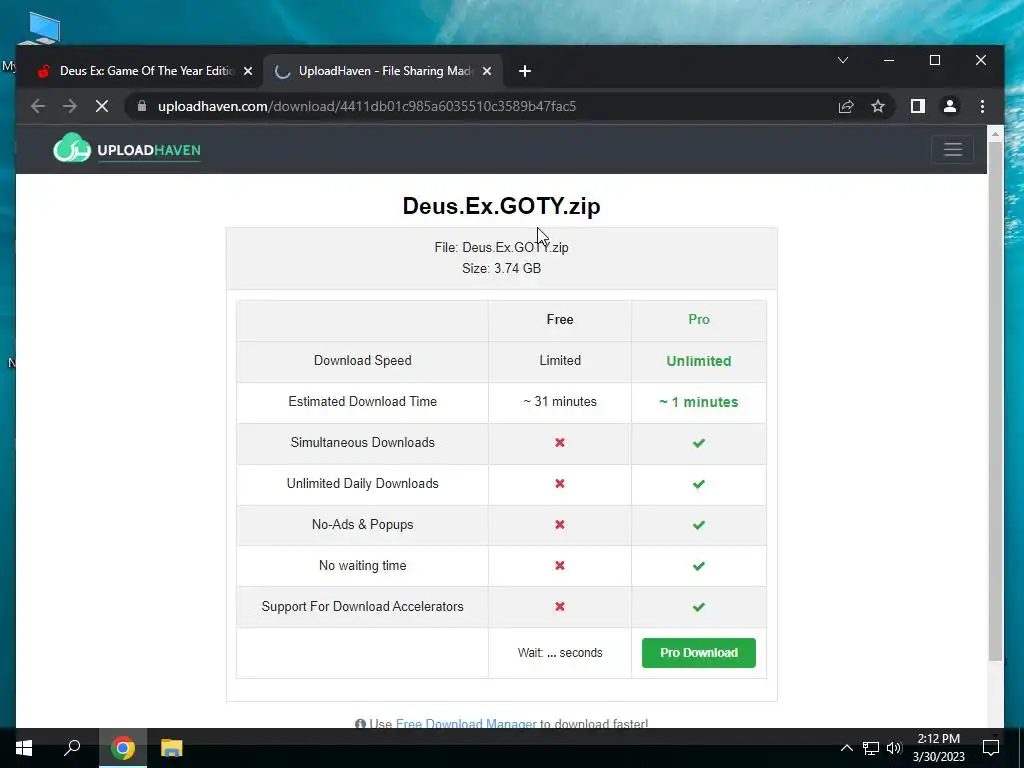Click the 'Limited' speed cell
Viewport: 1024px width, 768px height.
[560, 360]
